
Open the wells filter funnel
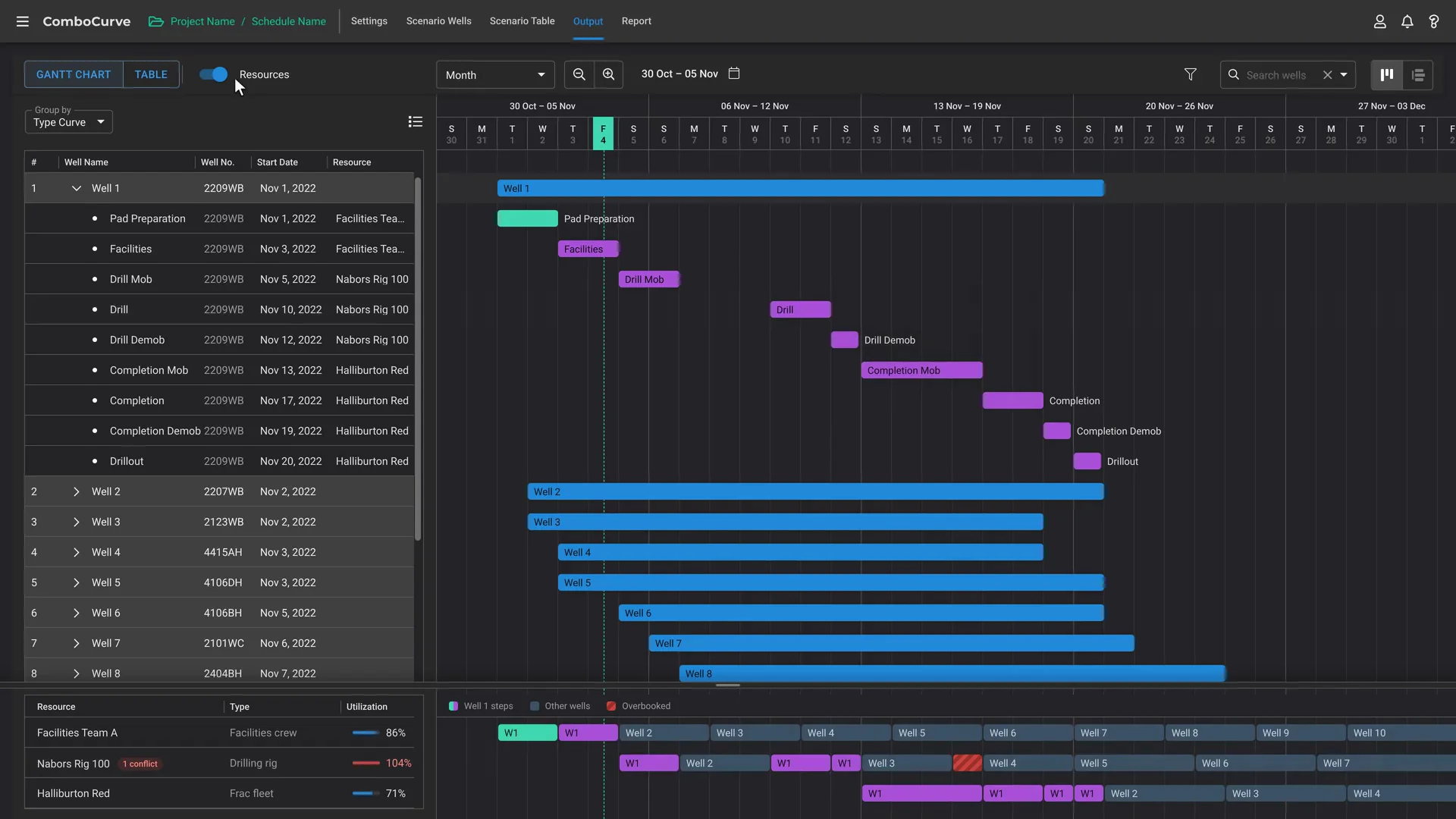pos(1191,74)
